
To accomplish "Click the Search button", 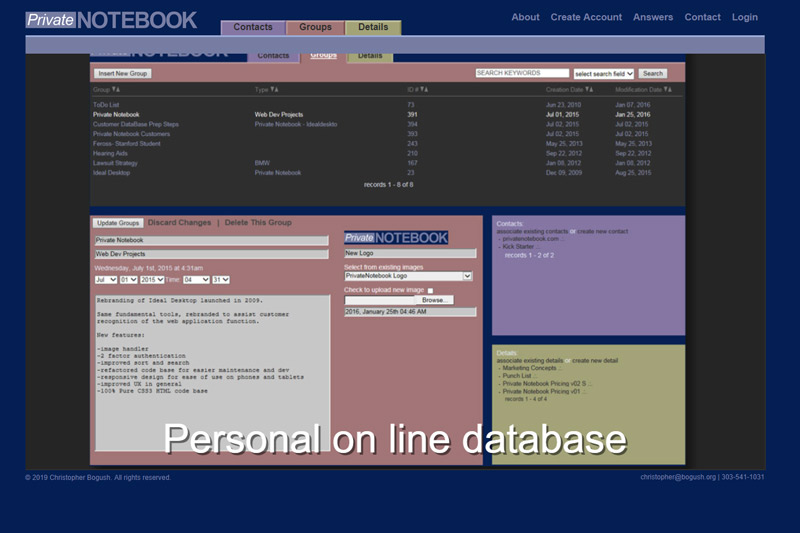I will [653, 73].
